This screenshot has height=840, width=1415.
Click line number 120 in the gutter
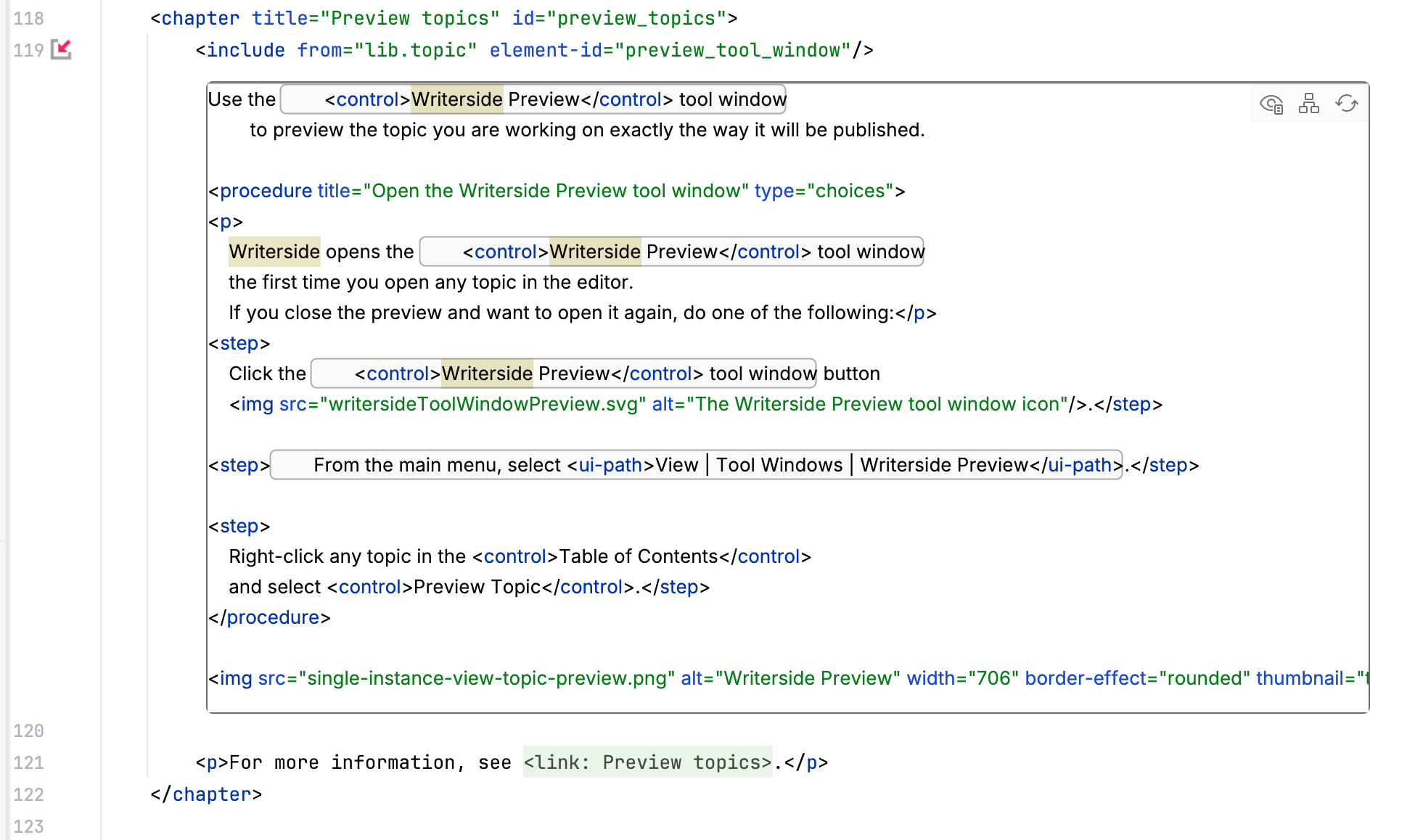point(28,730)
